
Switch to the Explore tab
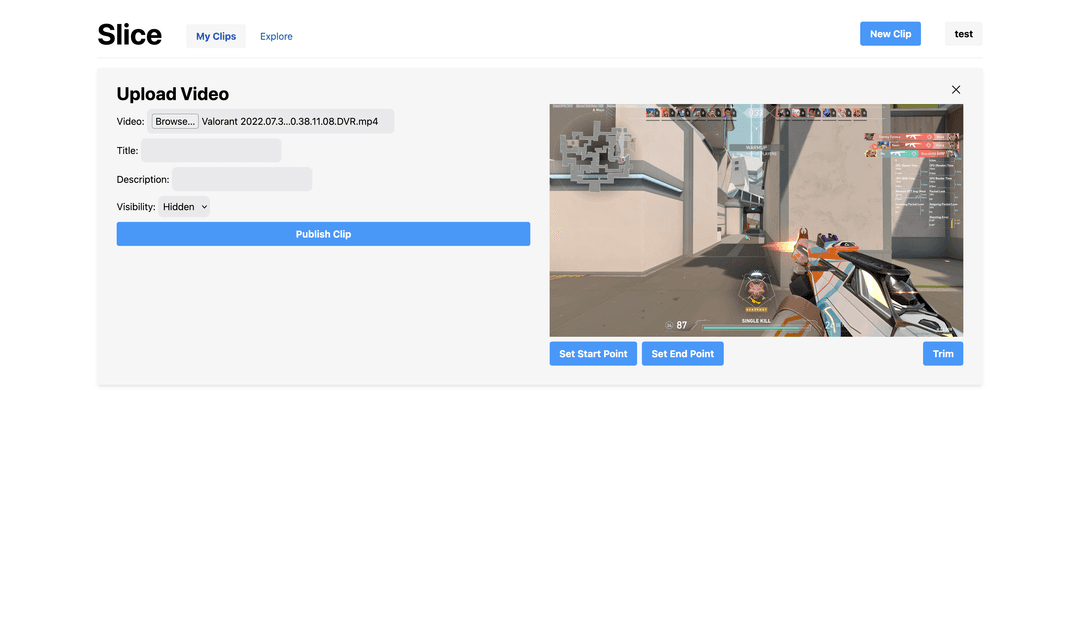[x=276, y=36]
